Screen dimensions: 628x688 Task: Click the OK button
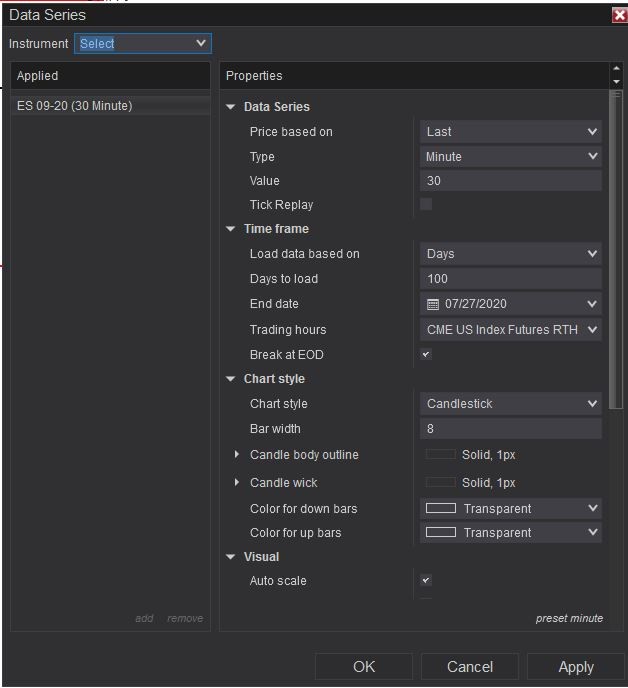(x=363, y=667)
